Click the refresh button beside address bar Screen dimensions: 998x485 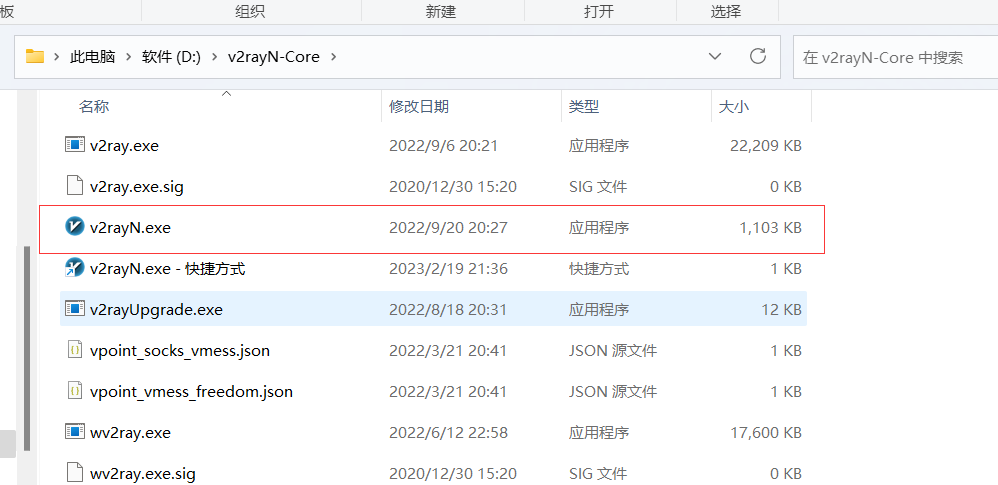[x=758, y=56]
